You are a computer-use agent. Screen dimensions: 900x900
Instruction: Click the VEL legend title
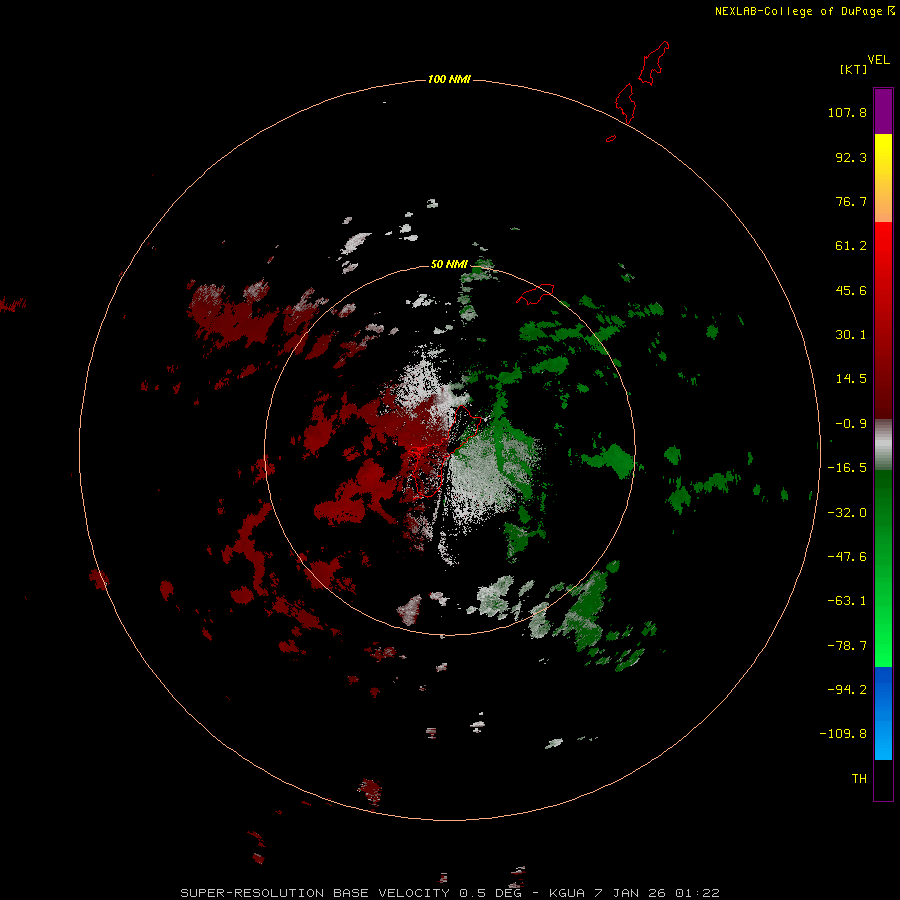pos(878,59)
